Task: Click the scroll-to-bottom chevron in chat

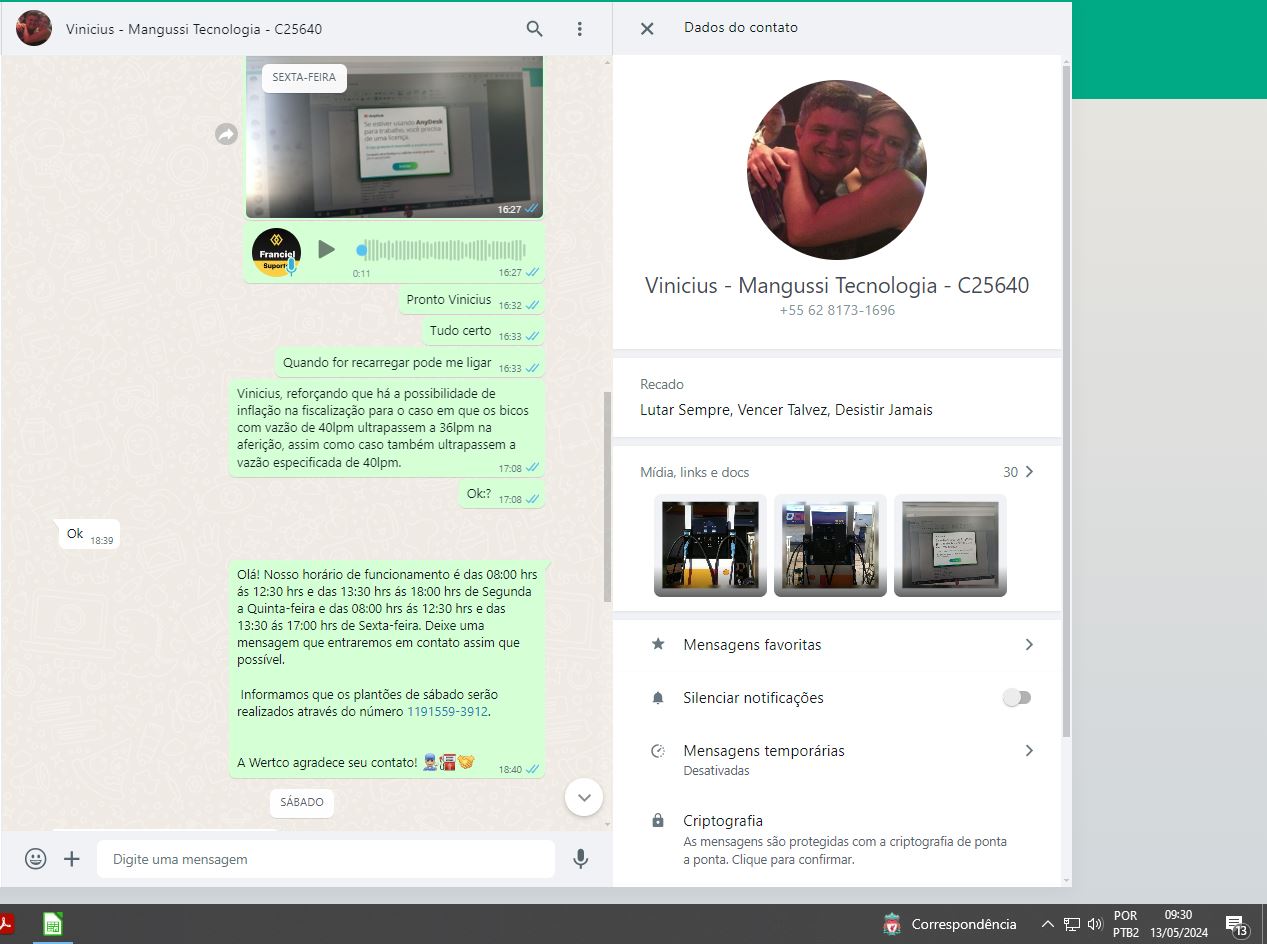Action: coord(584,797)
